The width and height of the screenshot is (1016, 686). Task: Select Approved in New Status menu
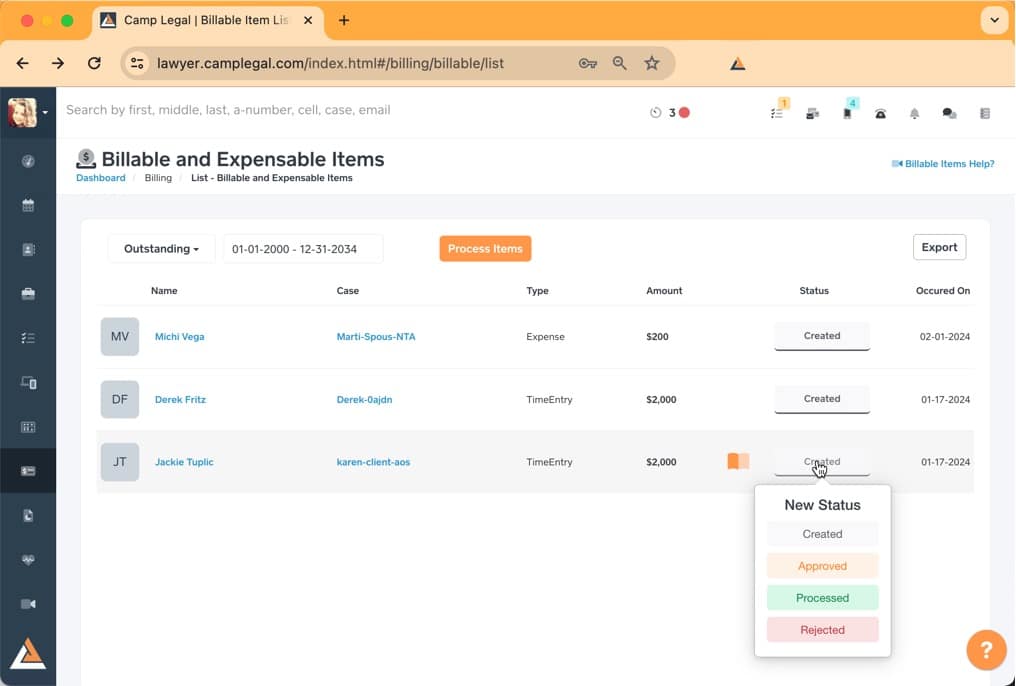point(822,566)
